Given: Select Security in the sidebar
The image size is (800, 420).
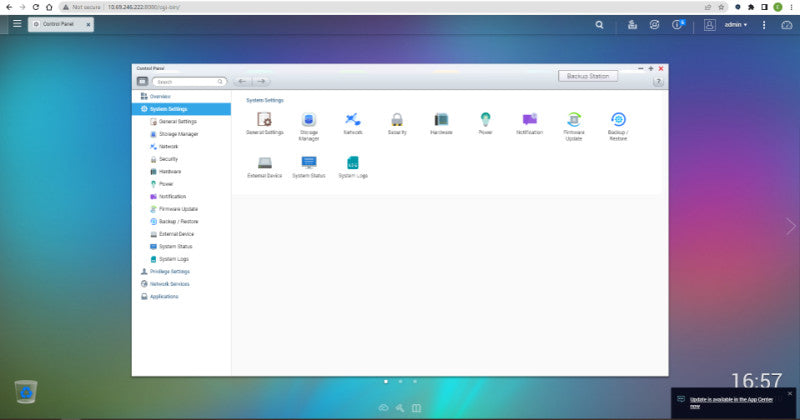Looking at the screenshot, I should [x=181, y=159].
